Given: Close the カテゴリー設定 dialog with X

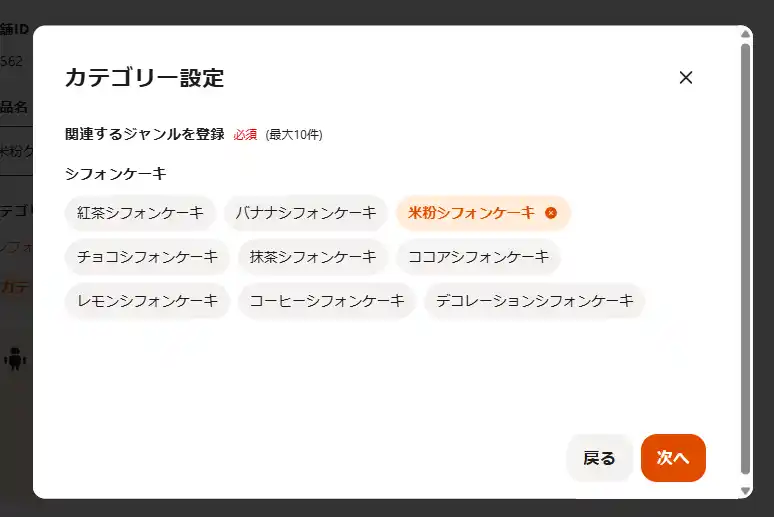Looking at the screenshot, I should click(686, 78).
